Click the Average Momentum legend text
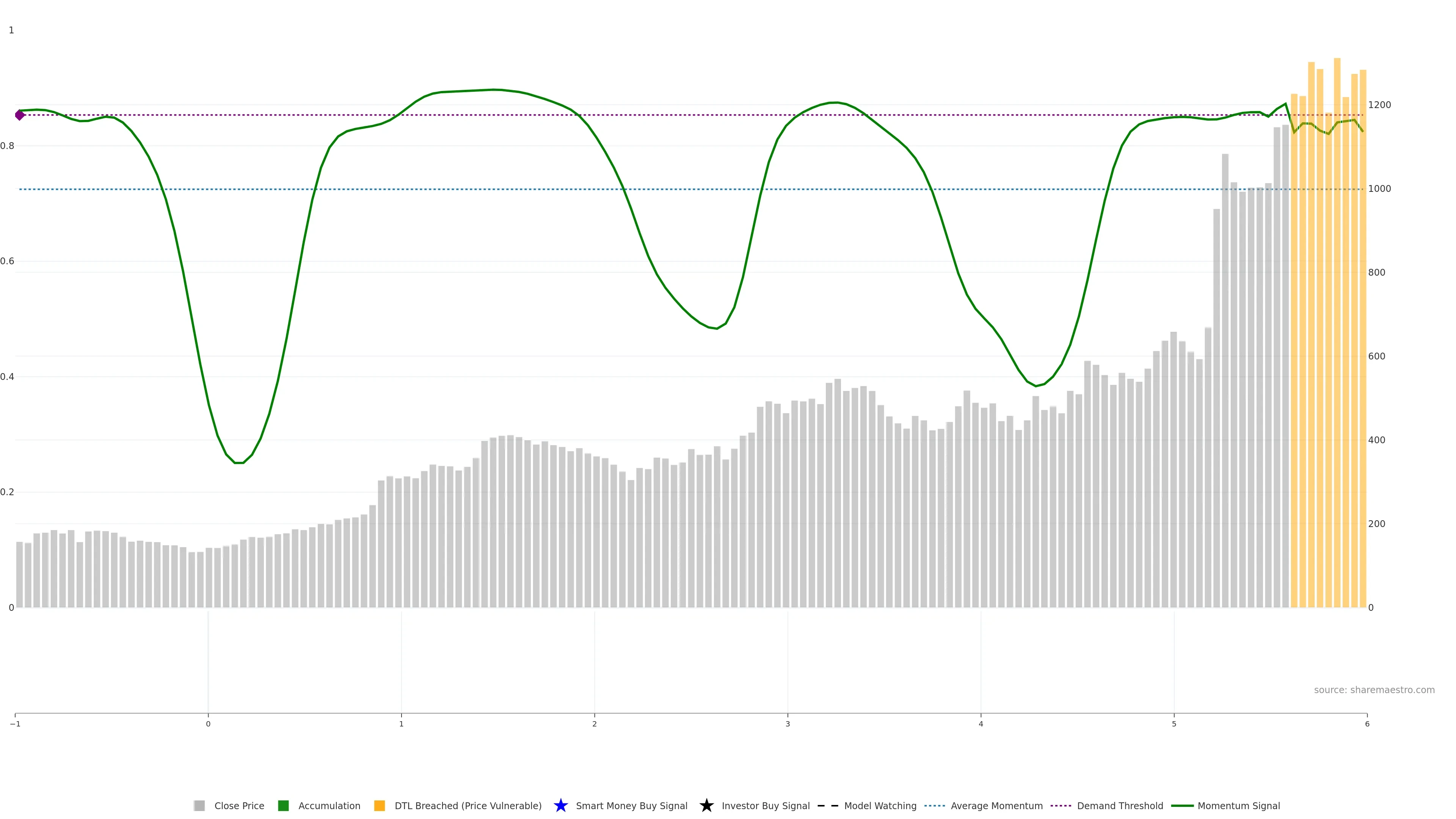 click(996, 805)
